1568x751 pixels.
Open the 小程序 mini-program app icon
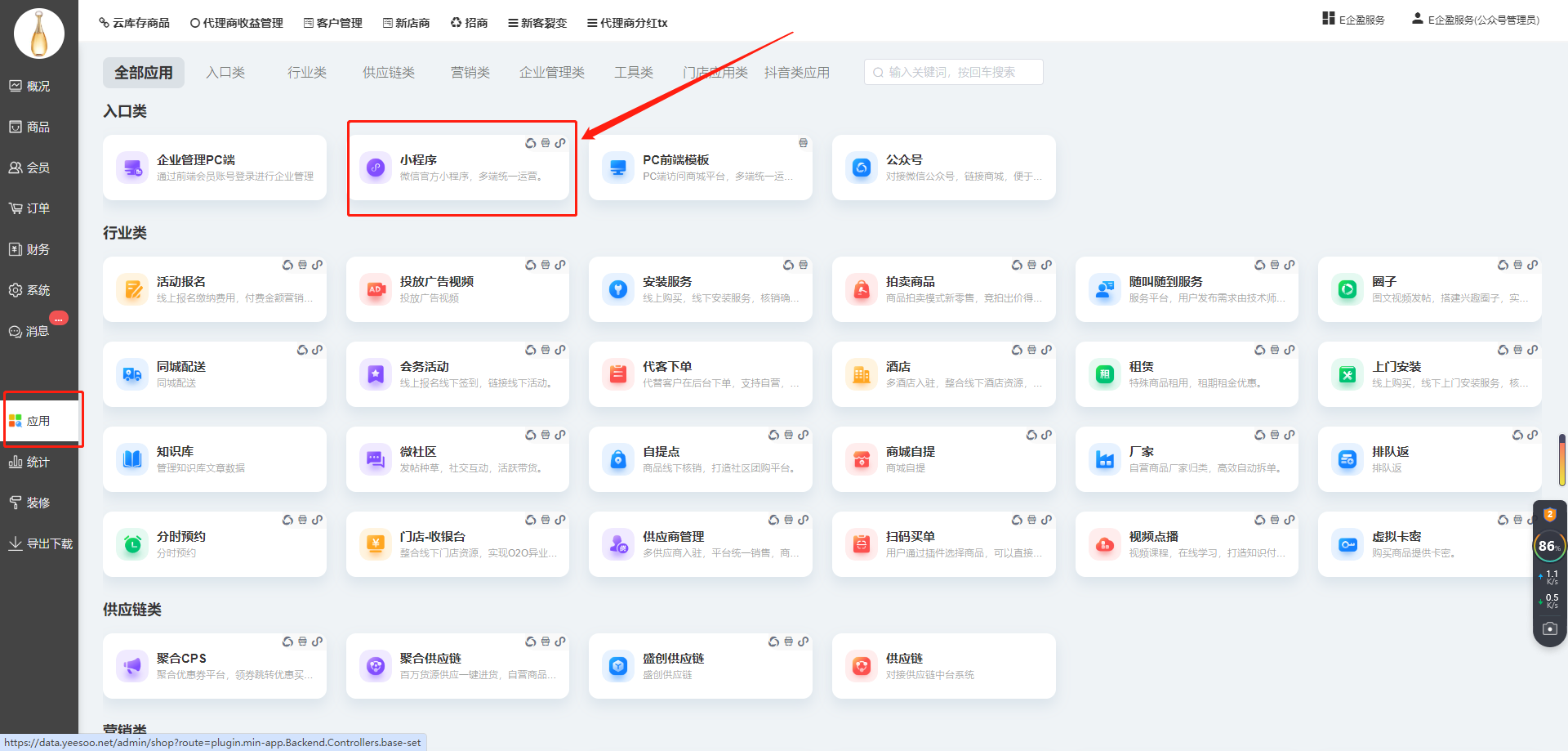[x=376, y=168]
